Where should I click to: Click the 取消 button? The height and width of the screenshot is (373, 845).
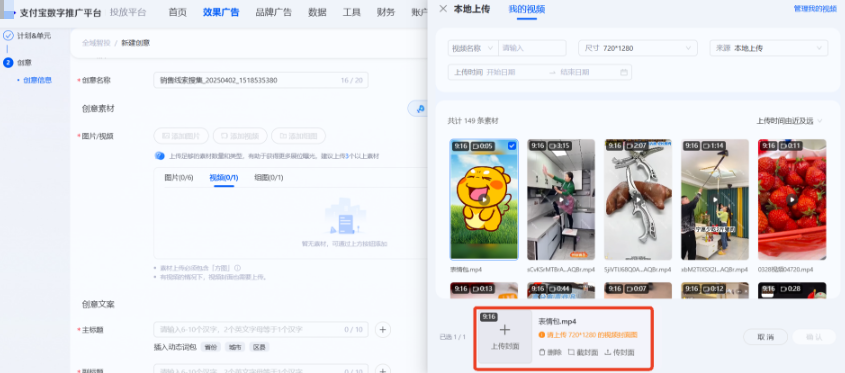tap(765, 337)
